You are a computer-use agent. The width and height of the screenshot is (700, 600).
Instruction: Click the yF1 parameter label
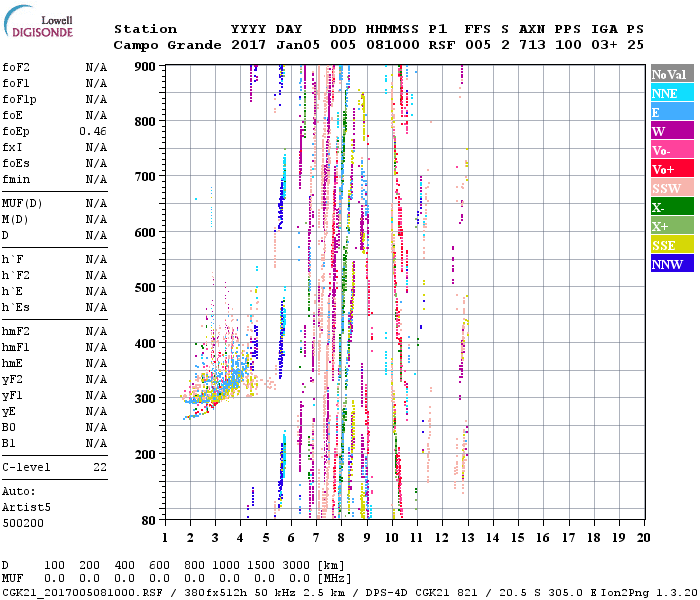click(12, 396)
